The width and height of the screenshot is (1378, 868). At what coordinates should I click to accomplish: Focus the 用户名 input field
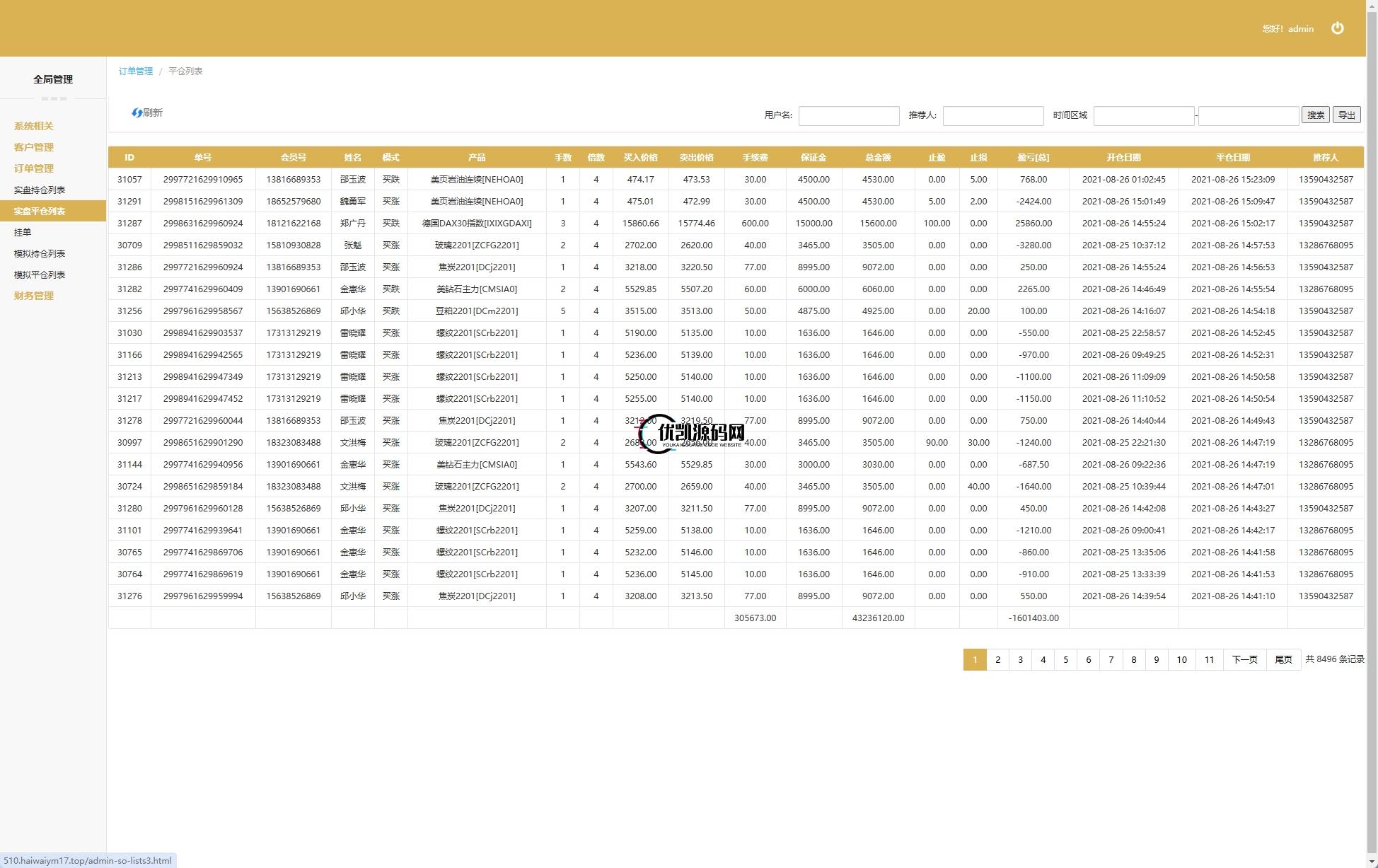pos(848,115)
